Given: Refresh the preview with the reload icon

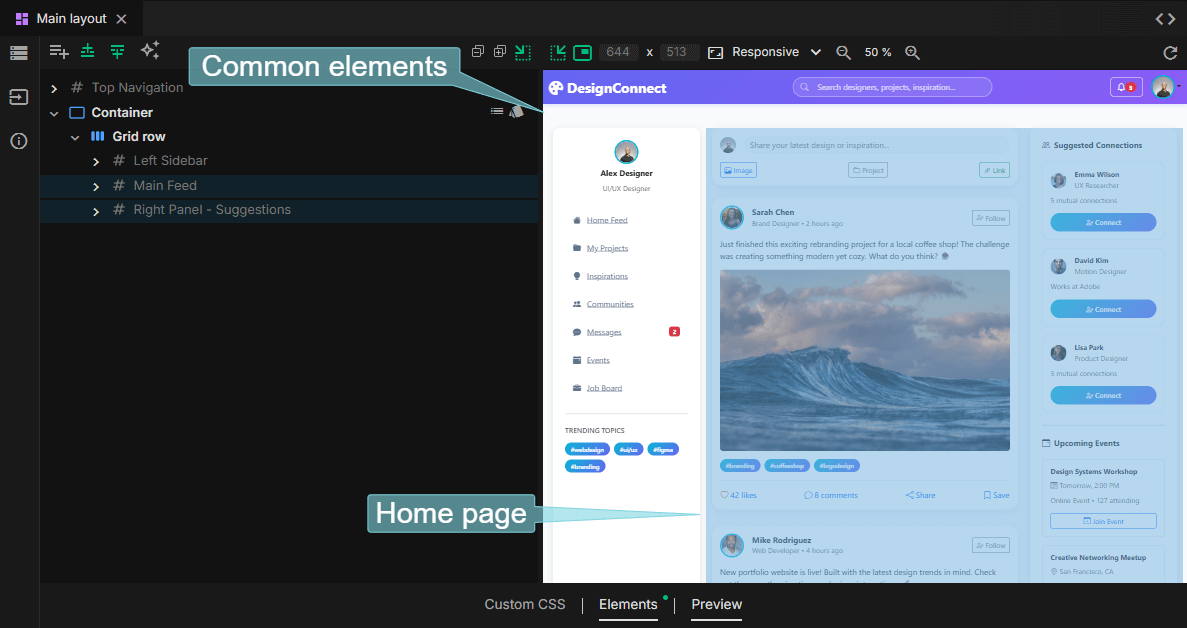Looking at the screenshot, I should click(1170, 53).
